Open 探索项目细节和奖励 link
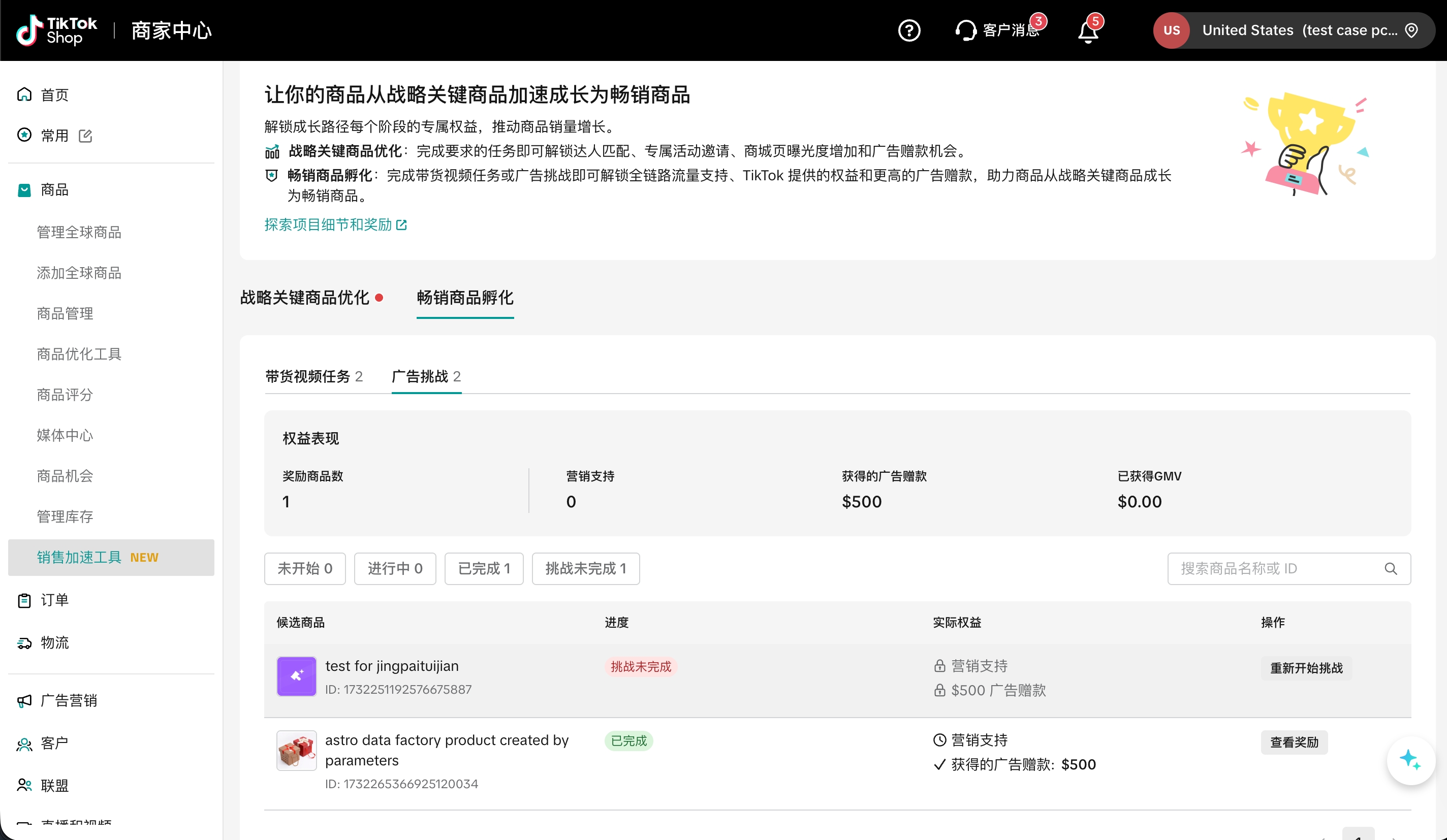Viewport: 1447px width, 840px height. [x=335, y=225]
